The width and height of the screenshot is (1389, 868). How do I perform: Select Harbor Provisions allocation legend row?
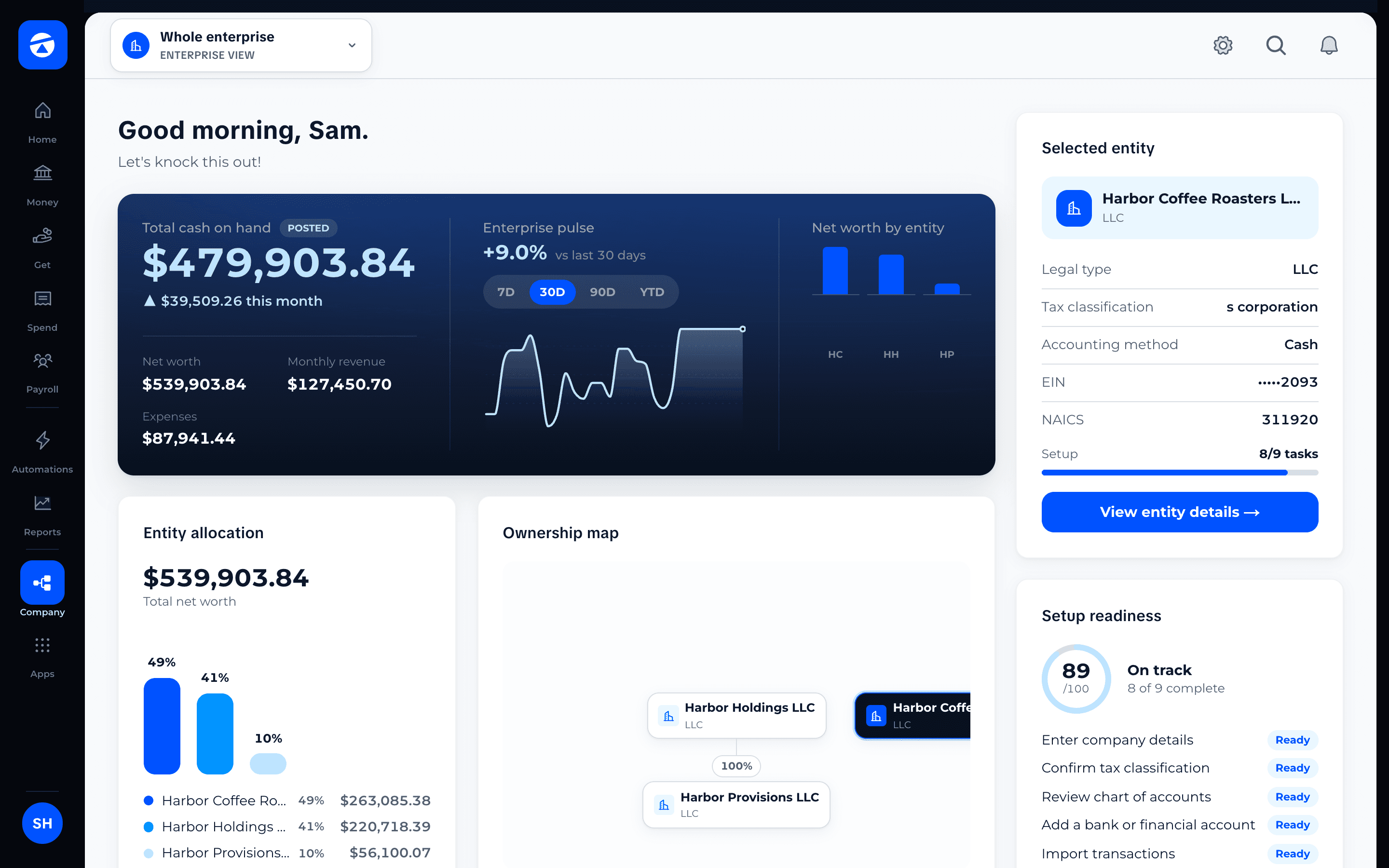click(287, 853)
